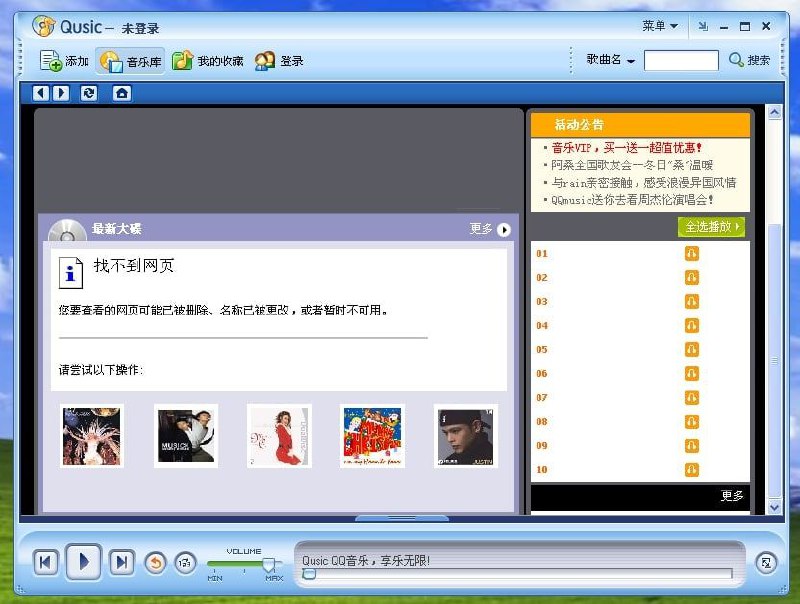Listen to chart track 03 headphone icon
The width and height of the screenshot is (800, 604).
tap(691, 301)
